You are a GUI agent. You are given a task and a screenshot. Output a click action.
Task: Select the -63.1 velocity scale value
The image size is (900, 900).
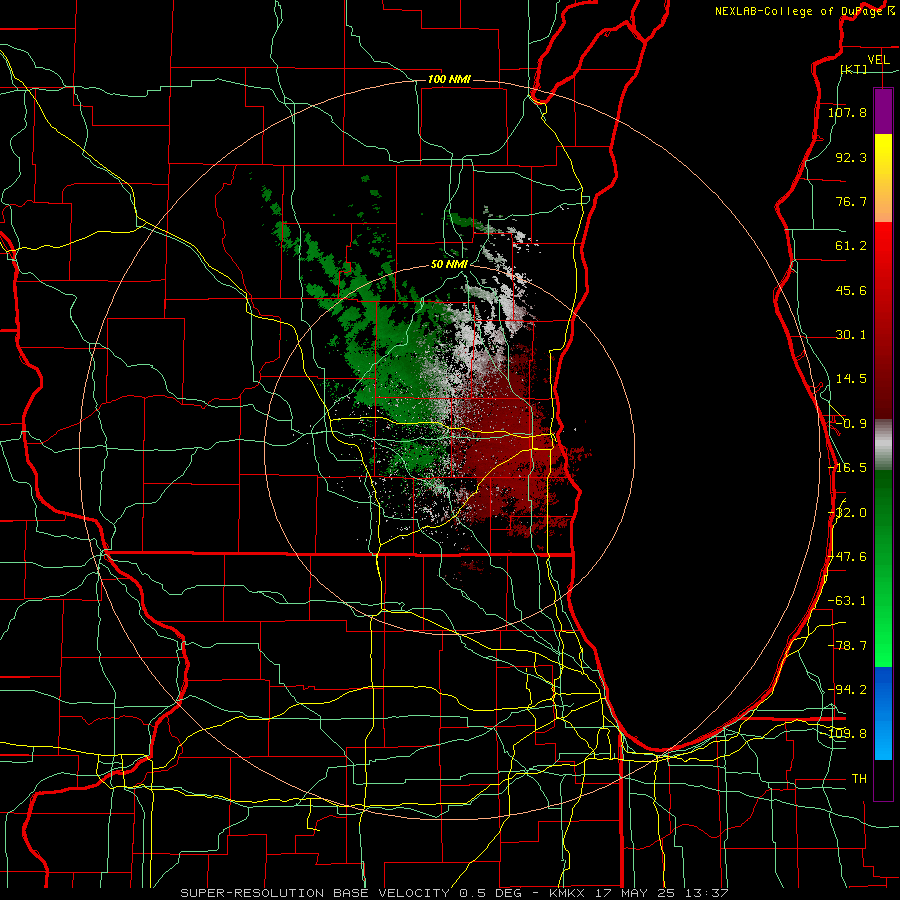(847, 601)
